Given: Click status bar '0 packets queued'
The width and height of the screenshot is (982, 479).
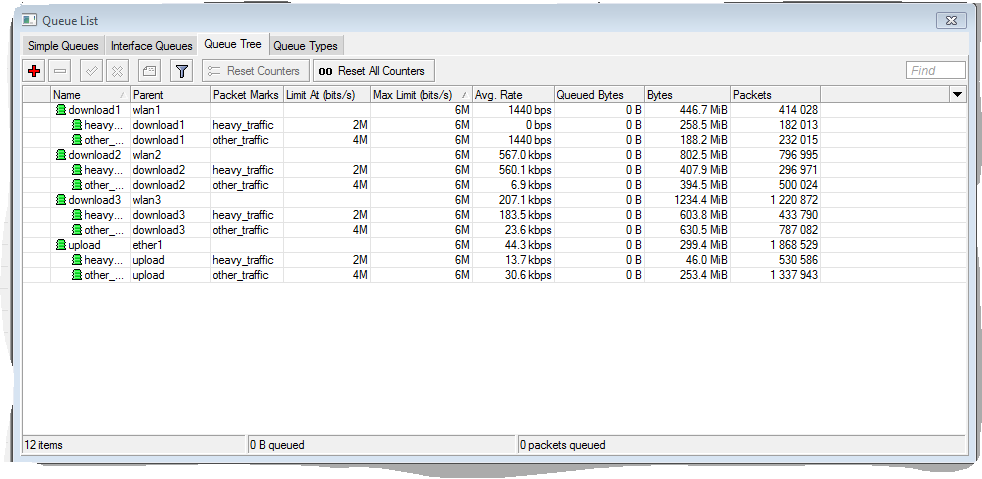Looking at the screenshot, I should click(563, 445).
